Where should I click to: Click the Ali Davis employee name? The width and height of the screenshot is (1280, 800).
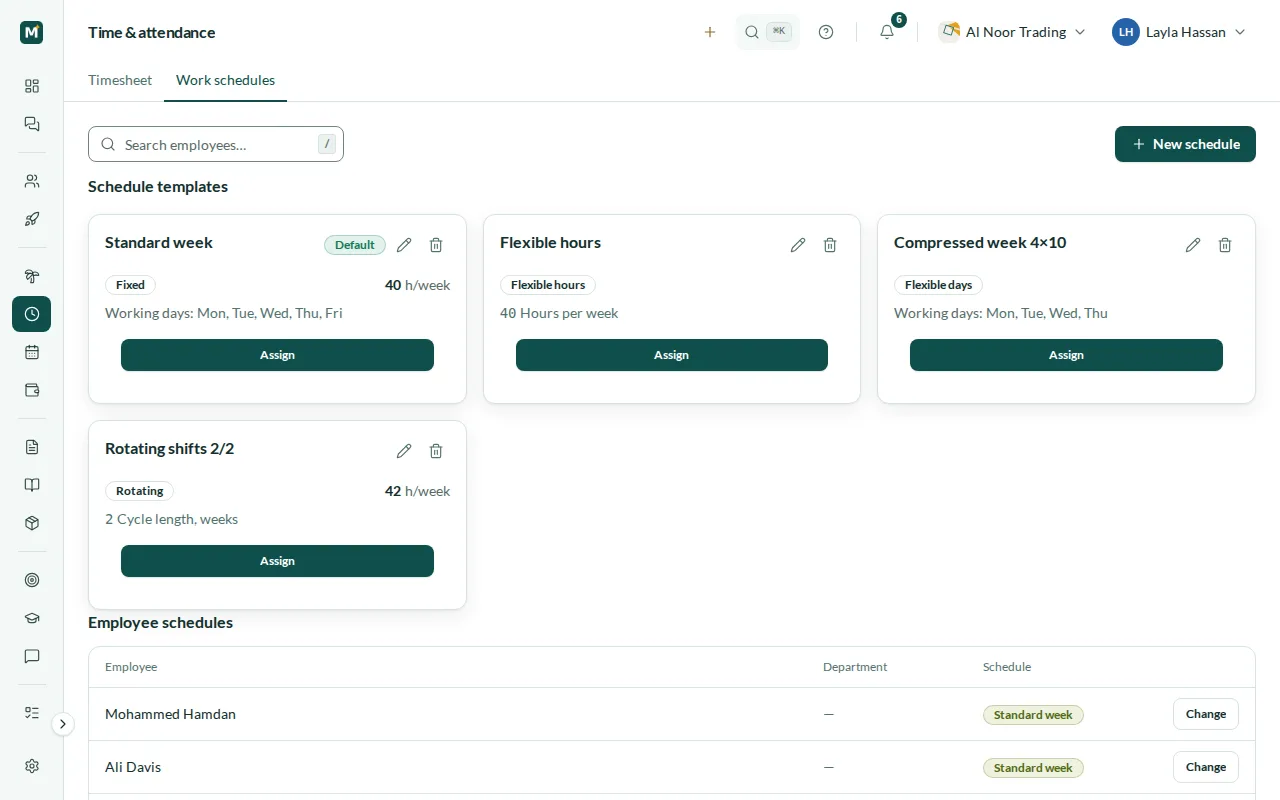point(133,767)
